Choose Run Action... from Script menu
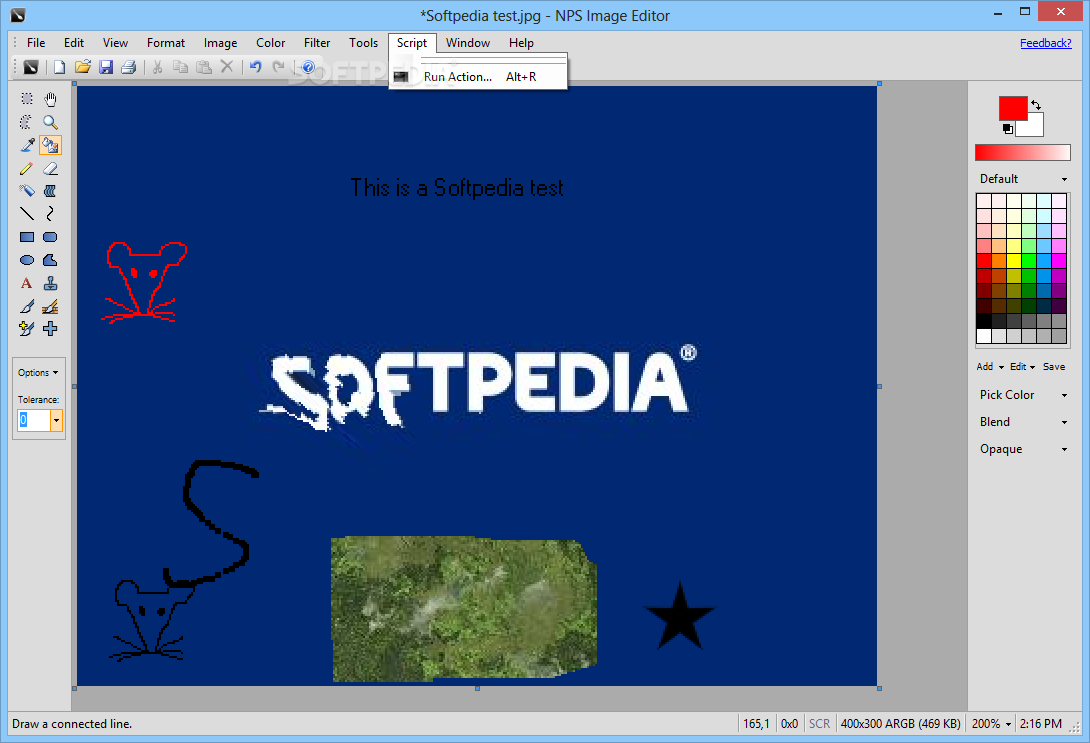 tap(478, 76)
